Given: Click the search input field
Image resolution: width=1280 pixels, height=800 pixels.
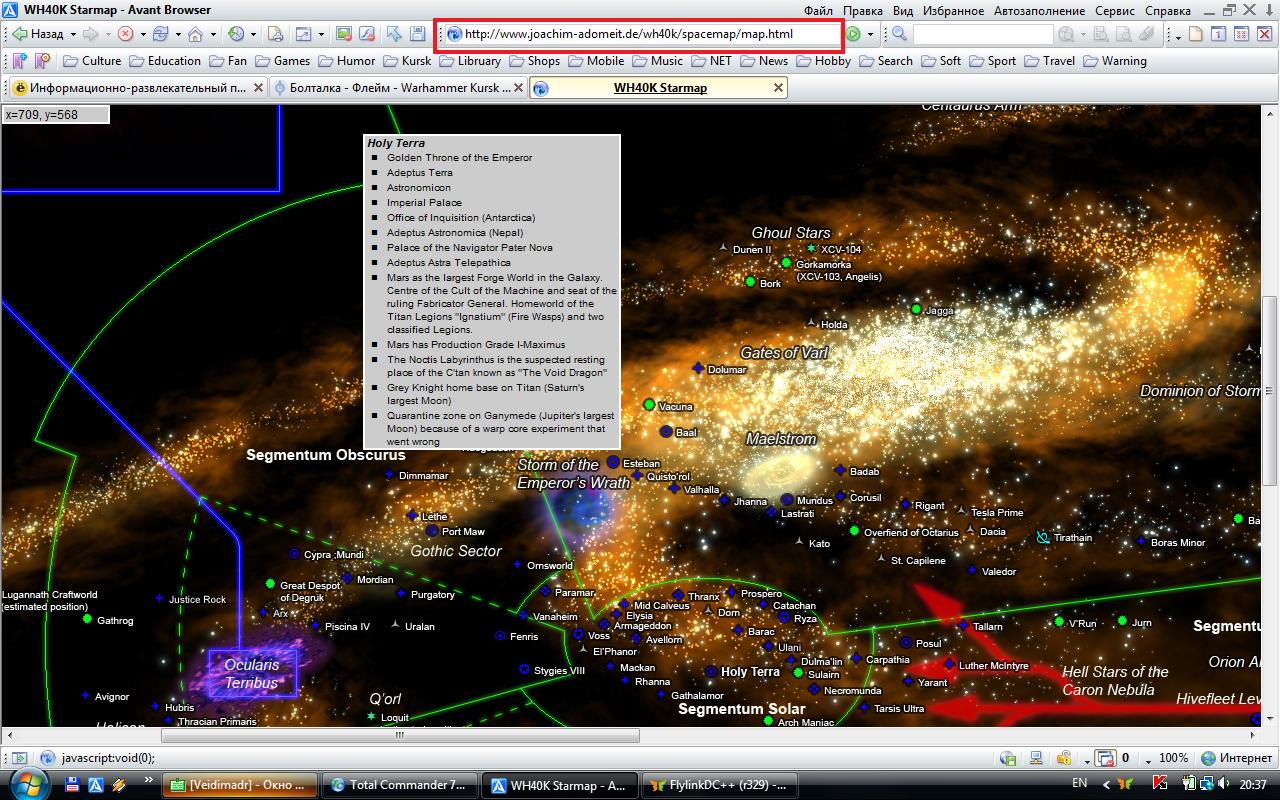Looking at the screenshot, I should click(983, 34).
